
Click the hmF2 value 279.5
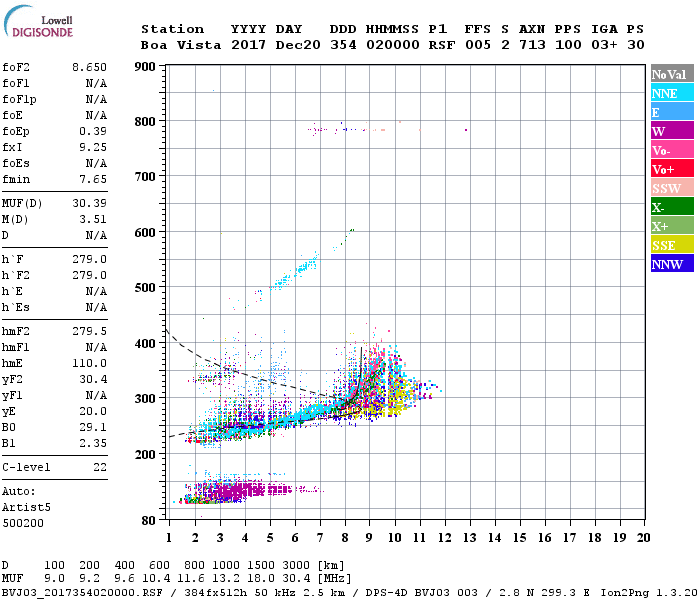pyautogui.click(x=89, y=331)
